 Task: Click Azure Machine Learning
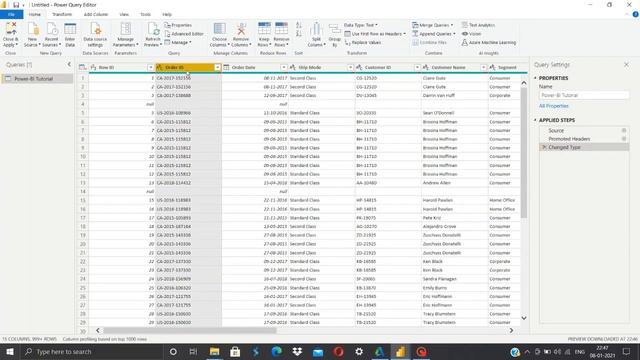coord(489,42)
